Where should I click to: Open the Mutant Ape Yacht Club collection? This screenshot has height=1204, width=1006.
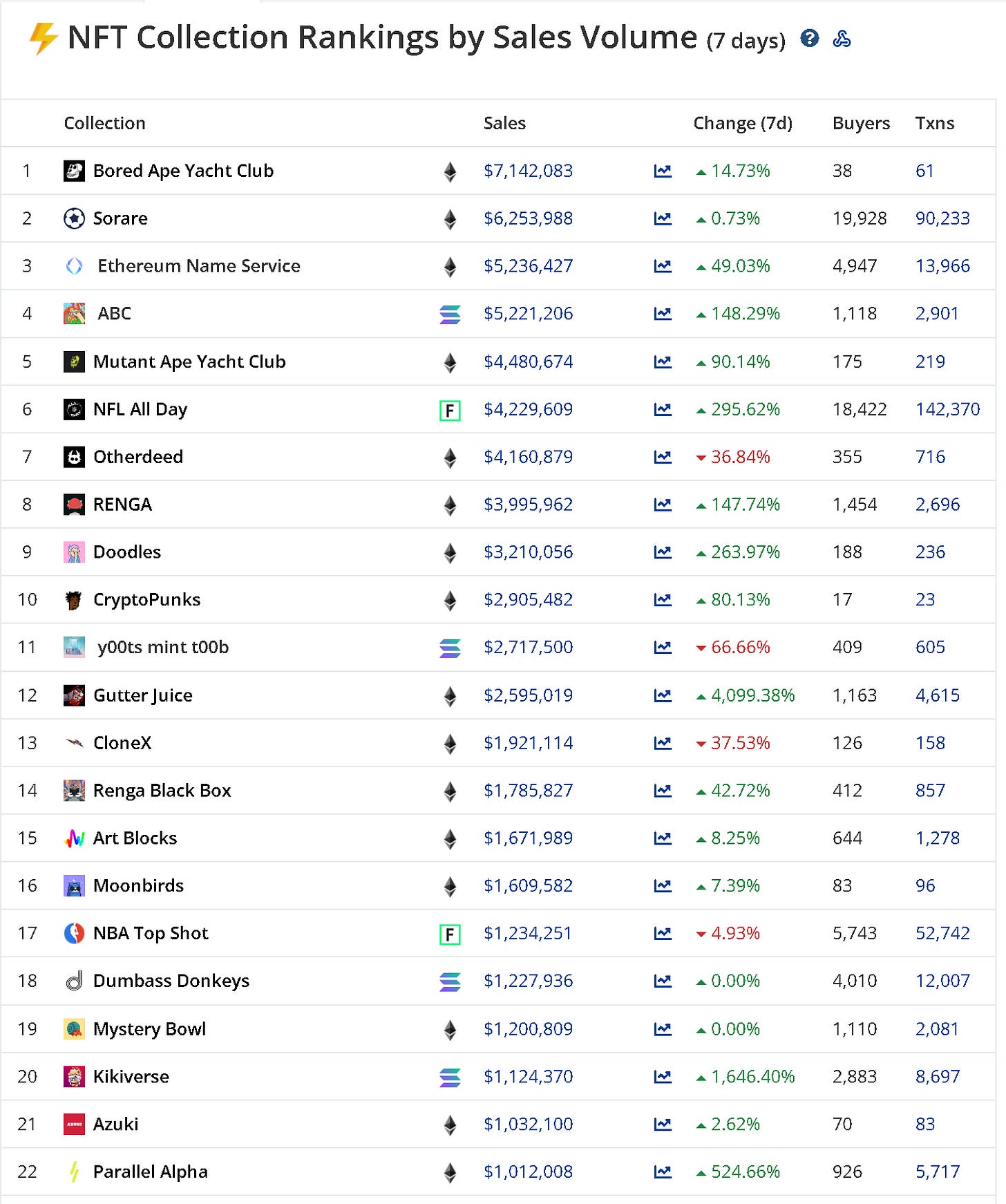(189, 361)
